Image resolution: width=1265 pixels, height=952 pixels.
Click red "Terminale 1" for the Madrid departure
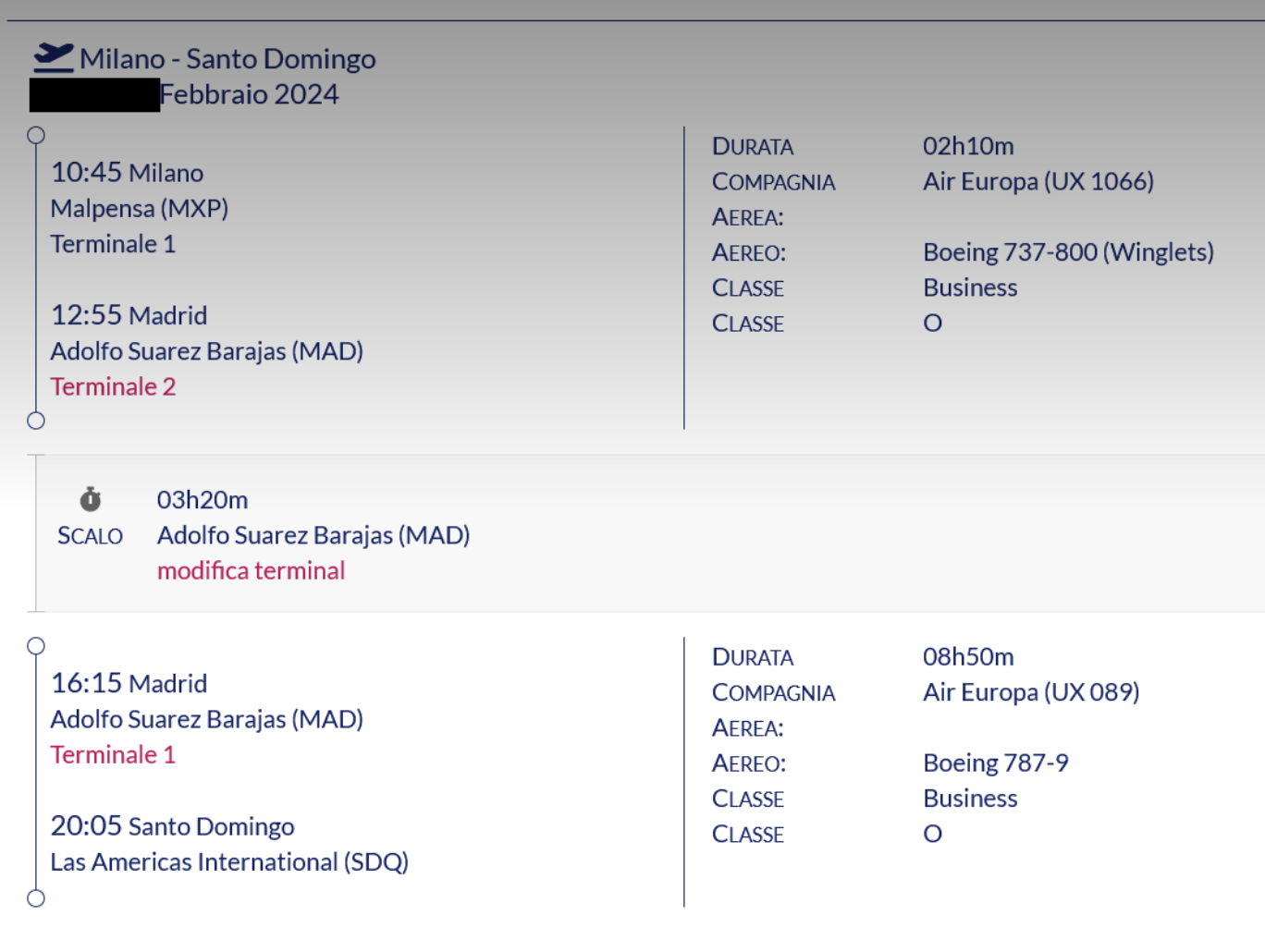113,754
